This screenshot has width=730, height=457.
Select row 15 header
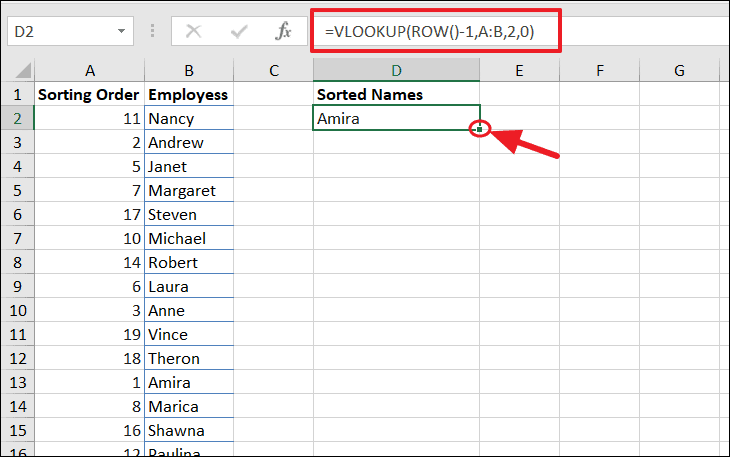pos(17,430)
